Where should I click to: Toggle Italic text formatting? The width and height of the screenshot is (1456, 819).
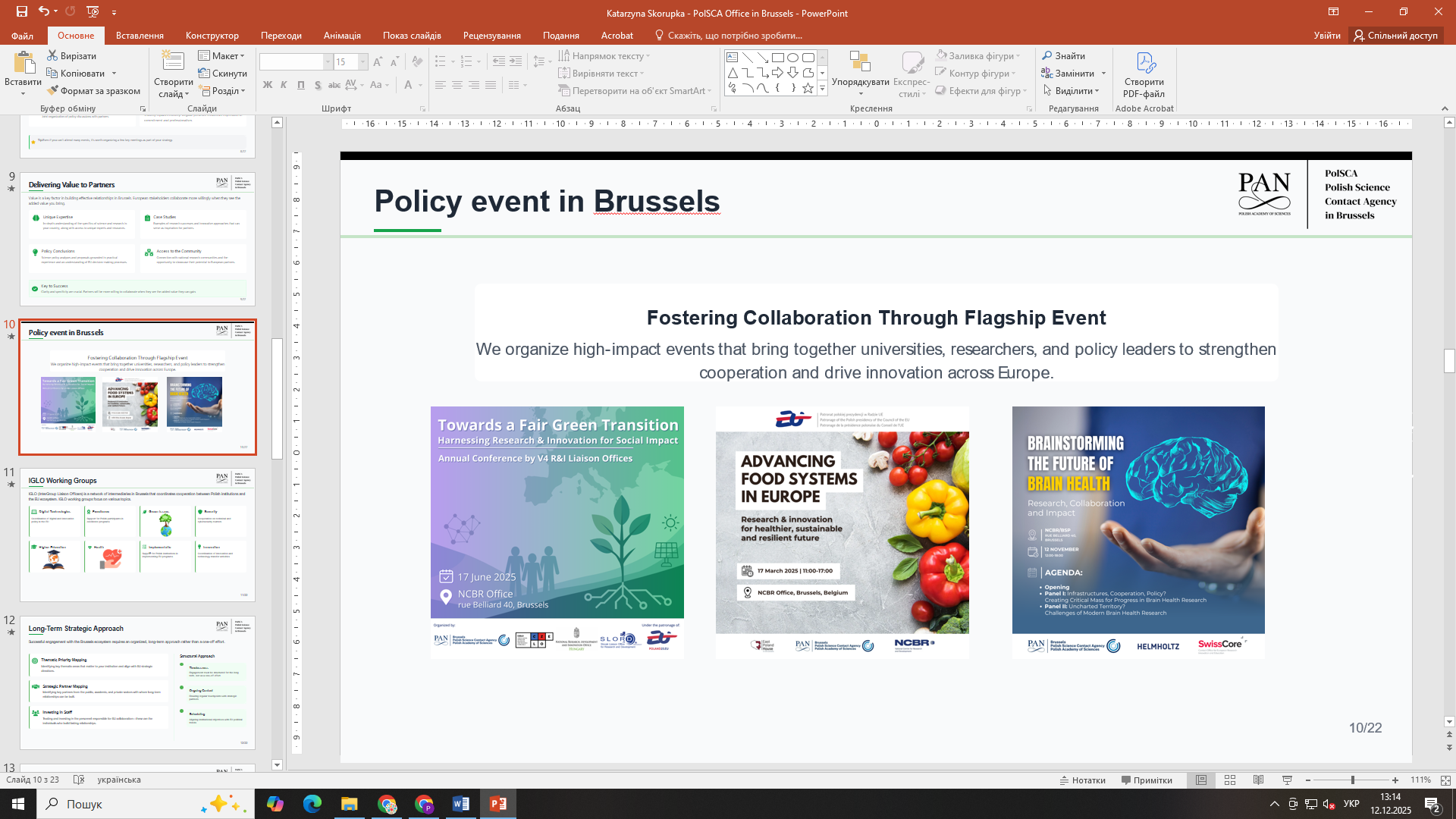pyautogui.click(x=284, y=85)
